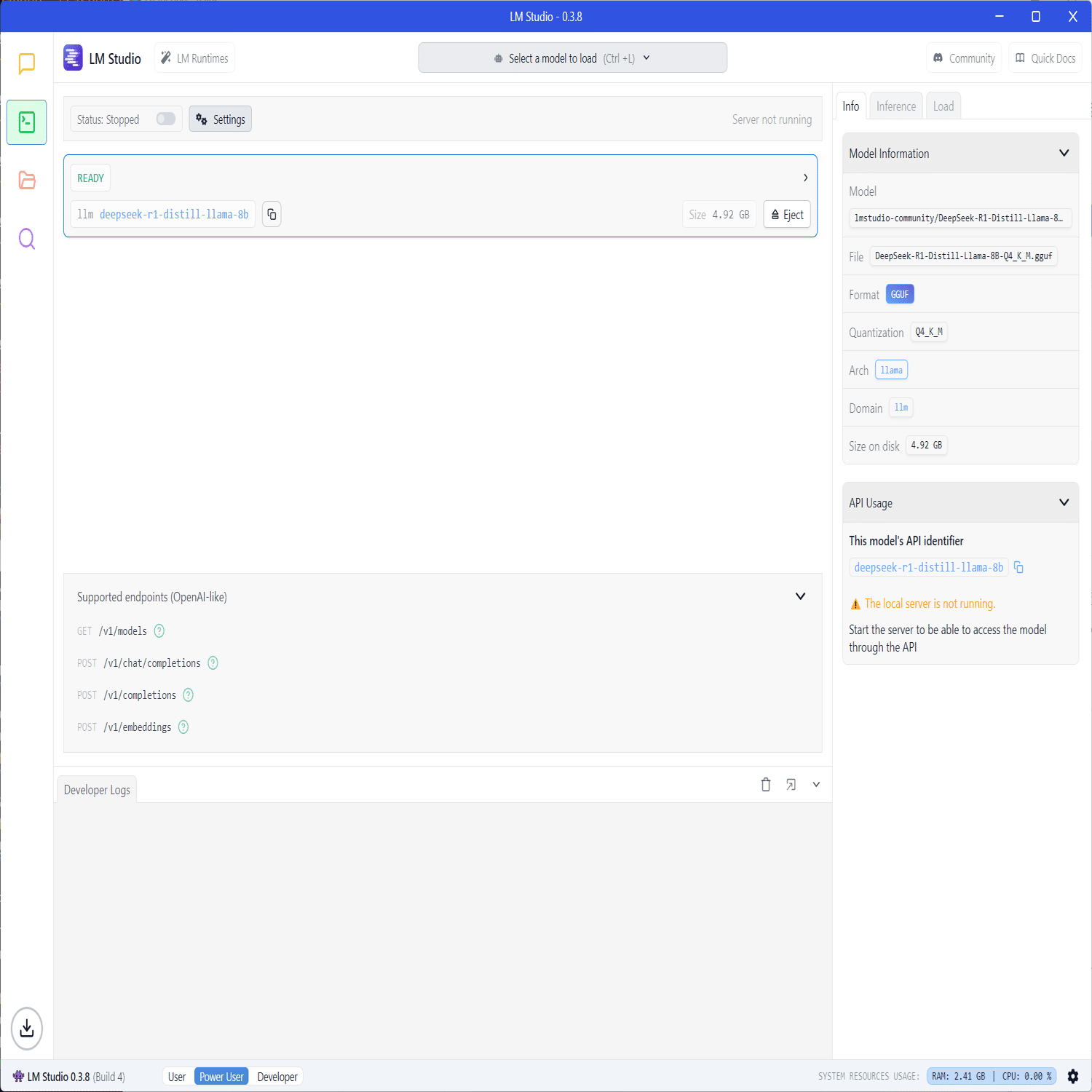Expand the READY model card chevron
1092x1092 pixels.
tap(805, 178)
